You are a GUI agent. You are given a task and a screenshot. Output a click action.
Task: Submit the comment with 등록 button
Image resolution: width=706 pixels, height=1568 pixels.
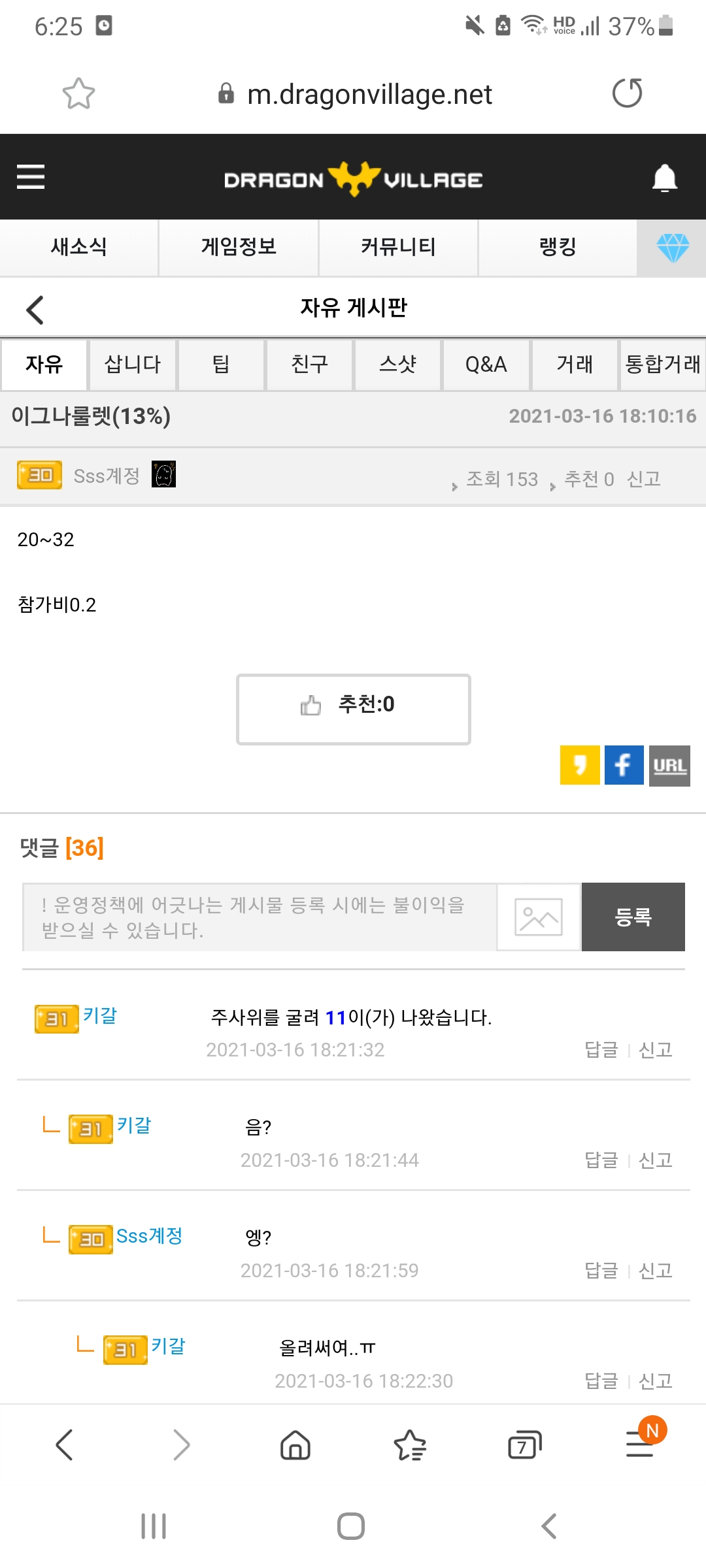tap(633, 917)
